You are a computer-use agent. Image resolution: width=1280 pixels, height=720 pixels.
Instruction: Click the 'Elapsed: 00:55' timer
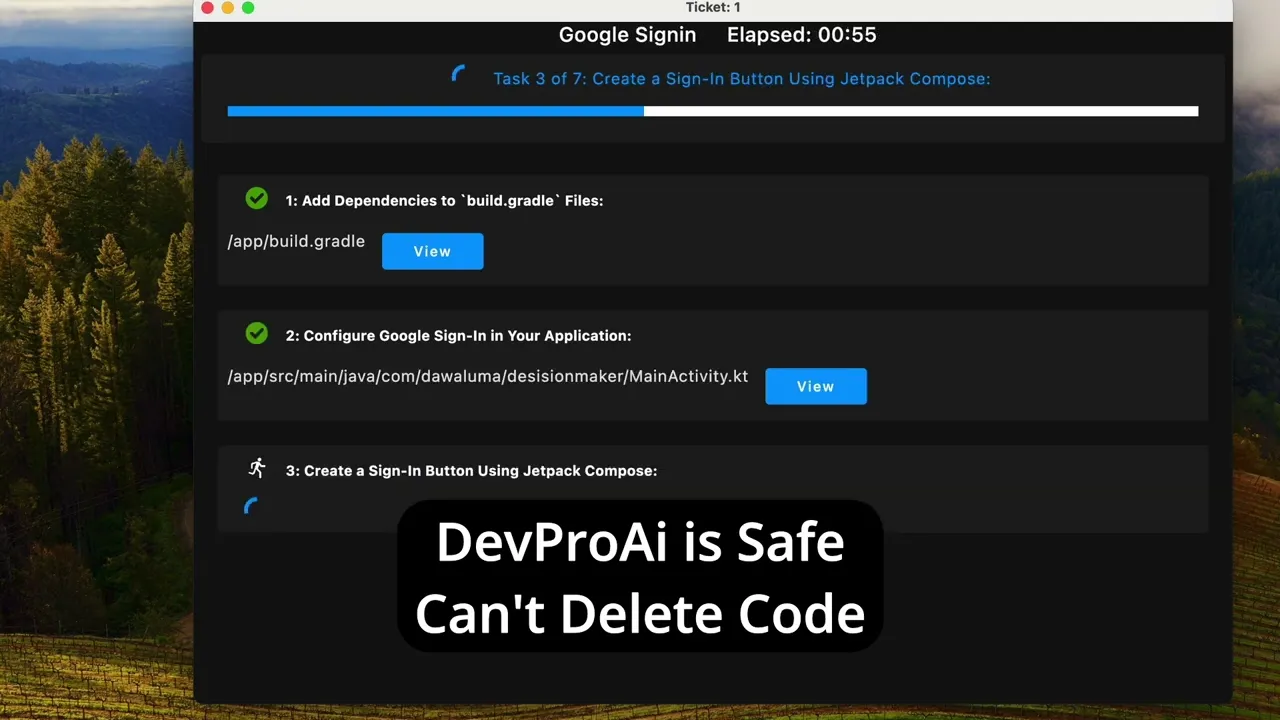click(802, 35)
